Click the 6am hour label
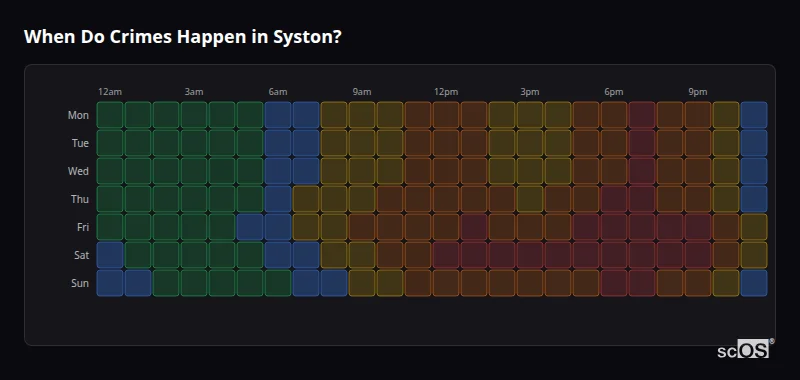Image resolution: width=800 pixels, height=380 pixels. [x=278, y=92]
